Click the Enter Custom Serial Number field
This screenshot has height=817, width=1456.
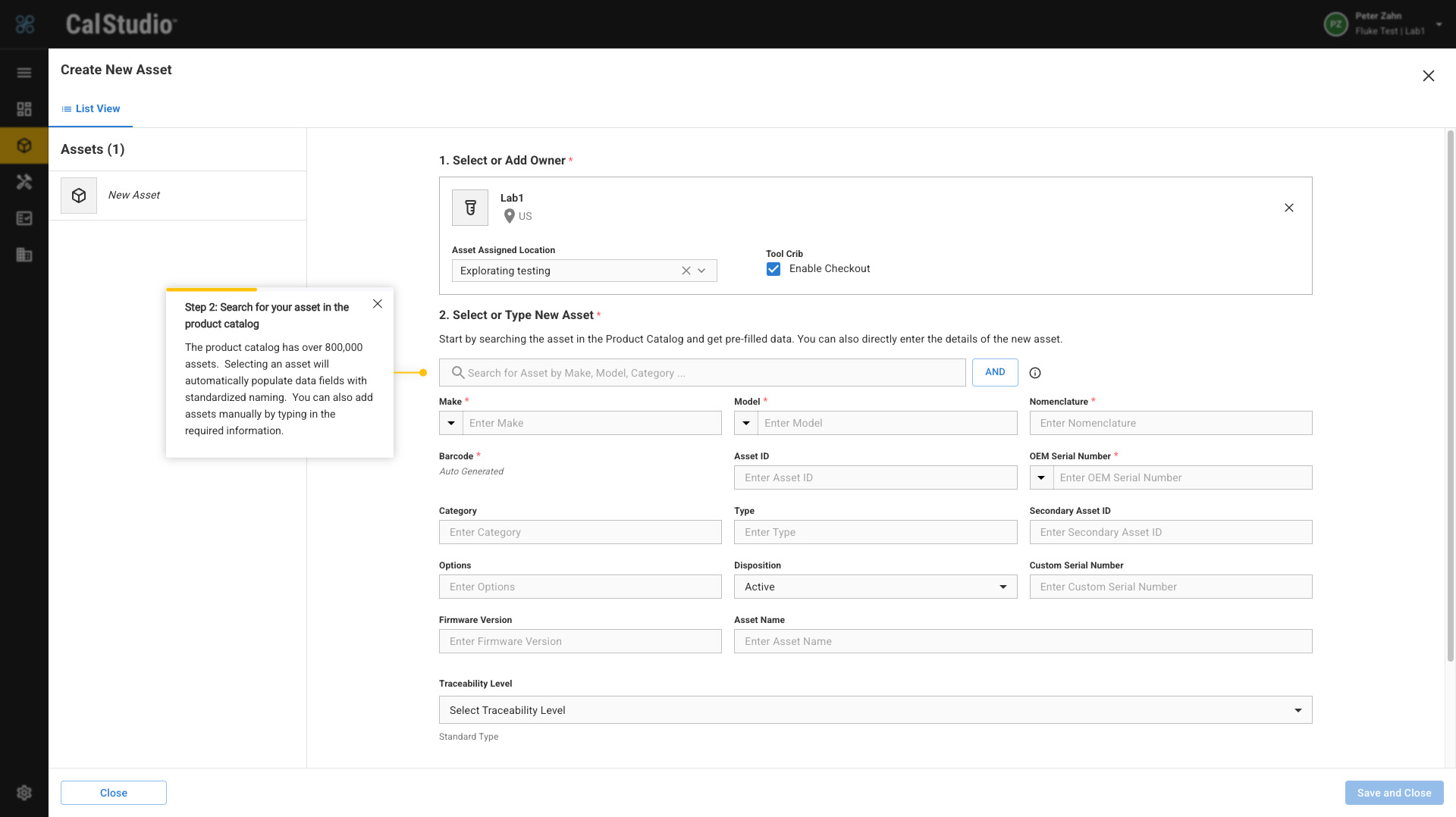[1171, 587]
